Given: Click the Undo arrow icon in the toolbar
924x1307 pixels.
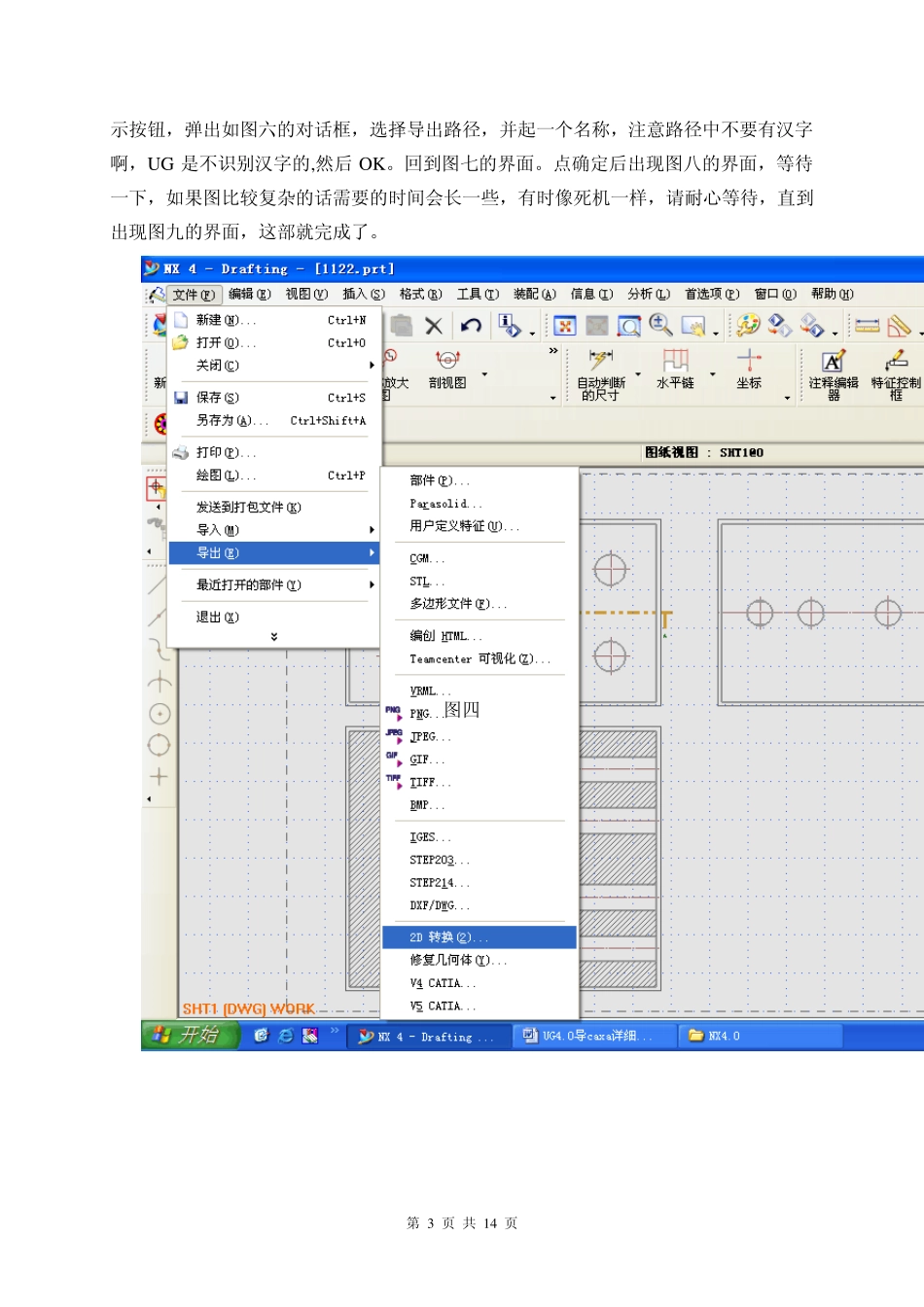Looking at the screenshot, I should point(472,326).
